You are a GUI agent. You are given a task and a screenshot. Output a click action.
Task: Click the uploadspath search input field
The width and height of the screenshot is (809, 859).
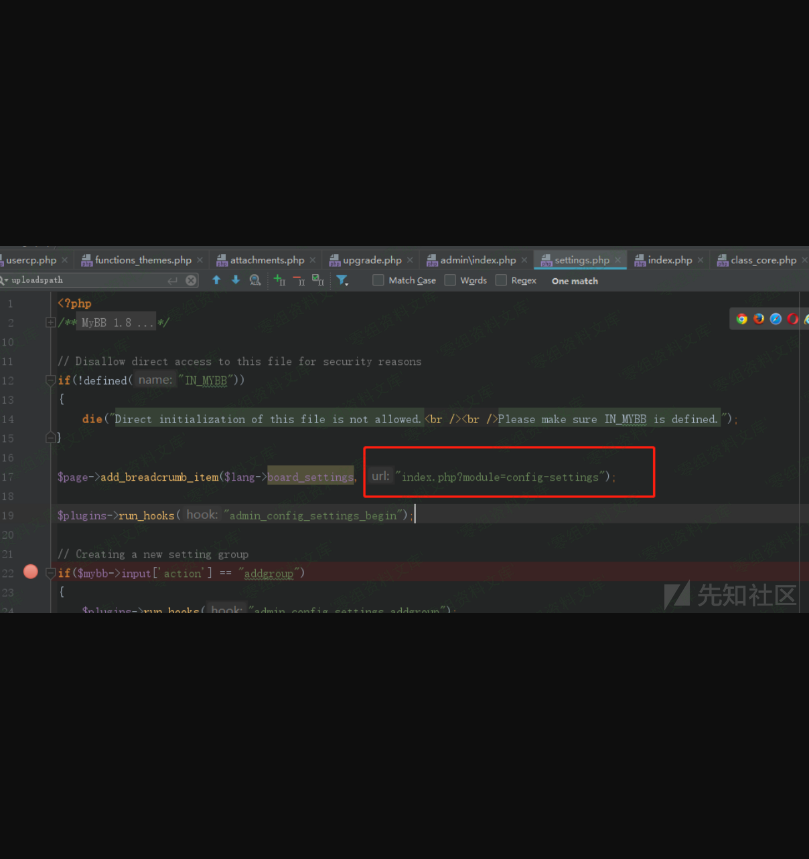90,281
